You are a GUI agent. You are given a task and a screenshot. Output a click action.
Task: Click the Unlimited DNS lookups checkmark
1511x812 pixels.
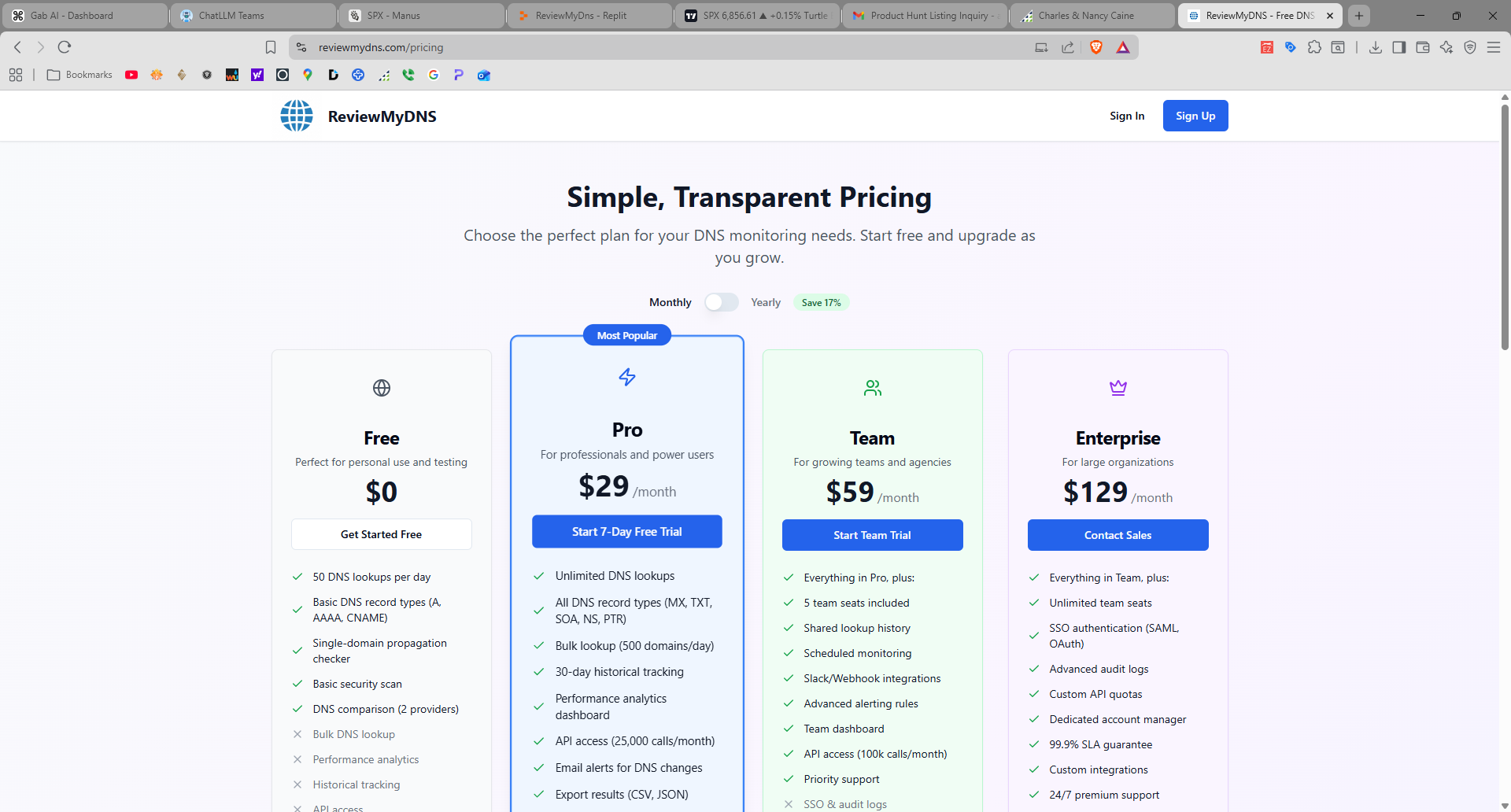click(x=538, y=575)
